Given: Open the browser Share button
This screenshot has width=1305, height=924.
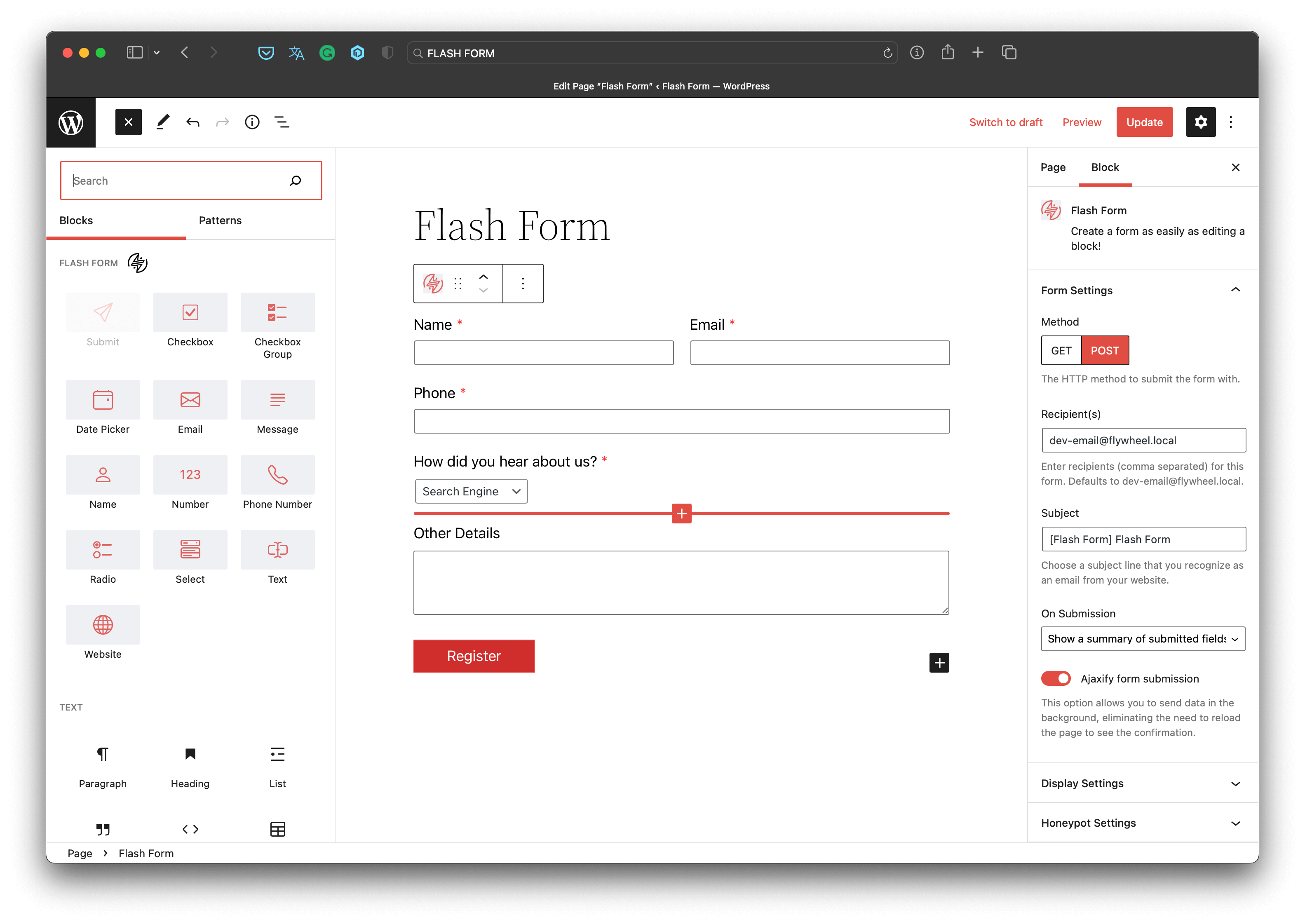Looking at the screenshot, I should [x=948, y=52].
